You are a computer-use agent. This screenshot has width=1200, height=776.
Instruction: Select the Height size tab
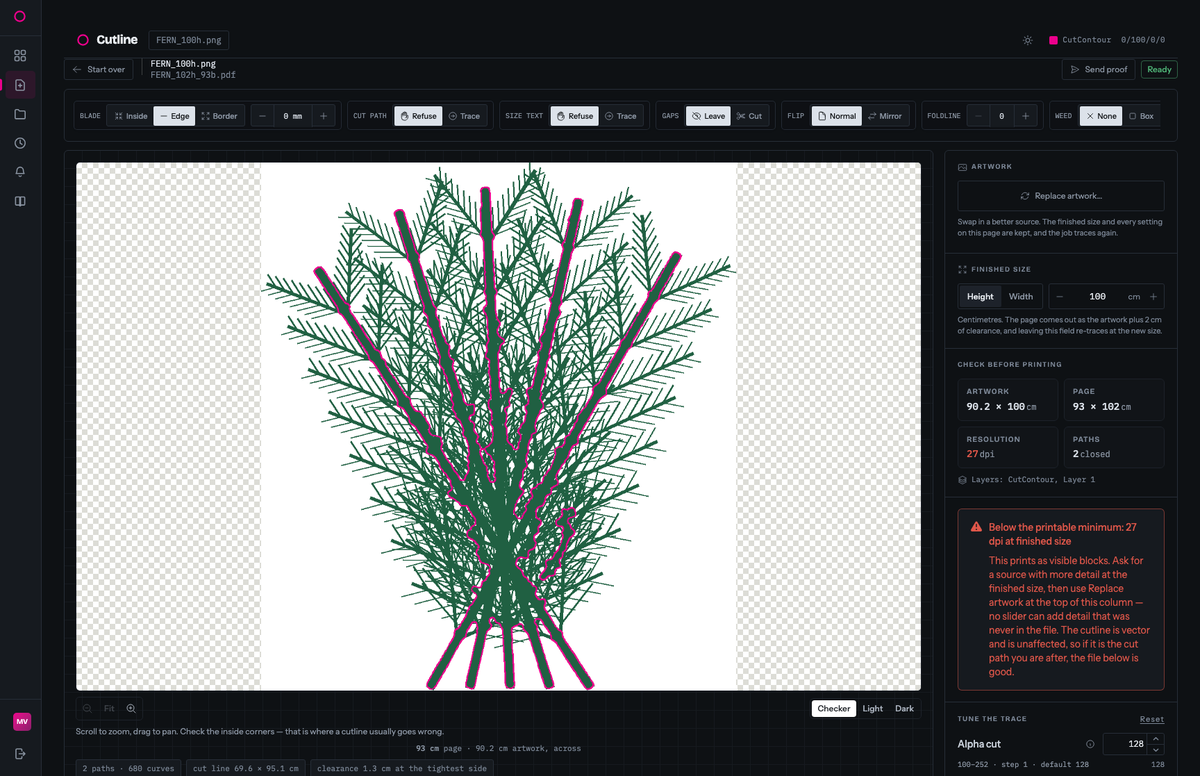(980, 297)
